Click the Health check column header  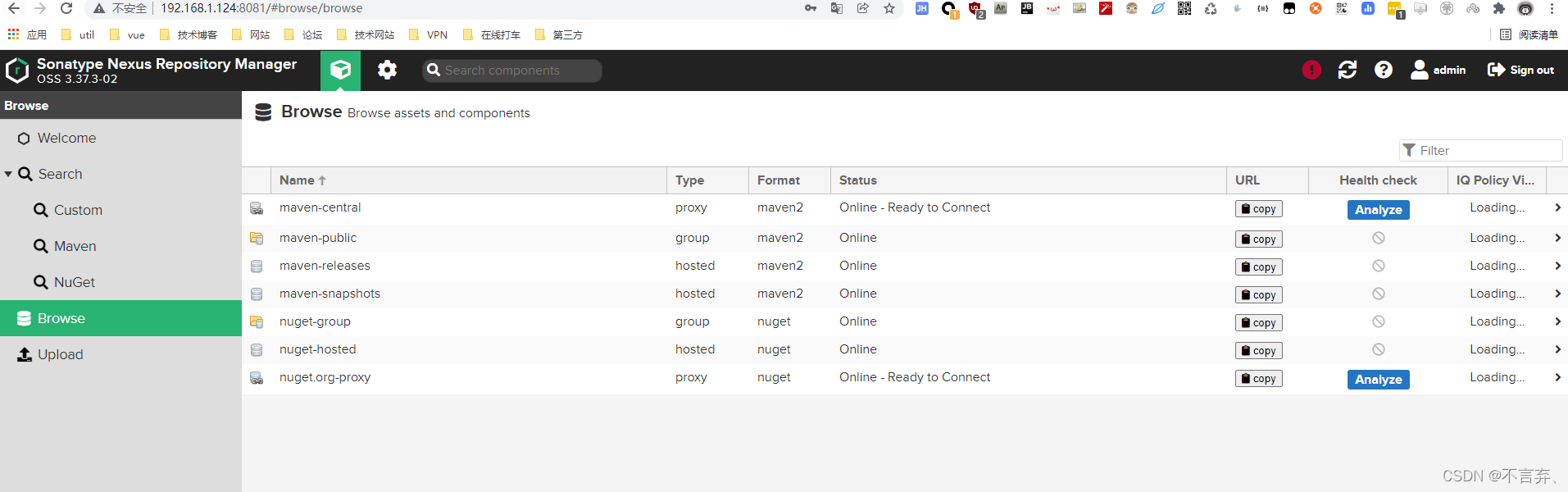coord(1378,180)
